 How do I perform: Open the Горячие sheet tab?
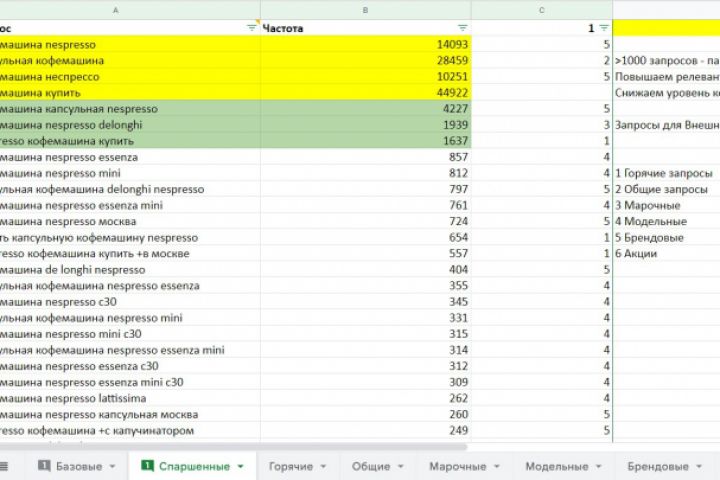coord(291,466)
